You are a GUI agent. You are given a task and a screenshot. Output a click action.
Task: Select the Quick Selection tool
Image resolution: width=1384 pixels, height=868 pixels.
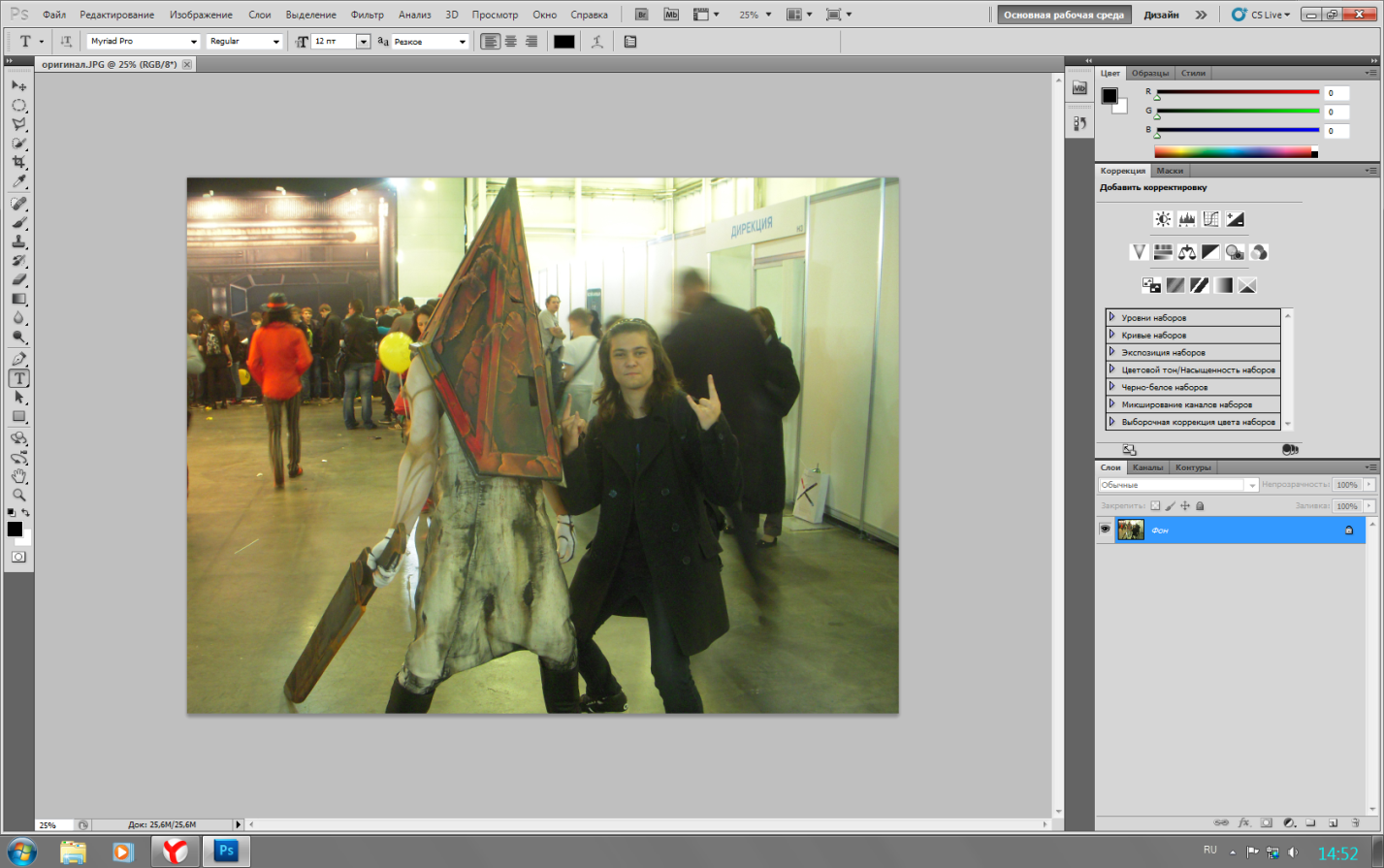coord(18,144)
